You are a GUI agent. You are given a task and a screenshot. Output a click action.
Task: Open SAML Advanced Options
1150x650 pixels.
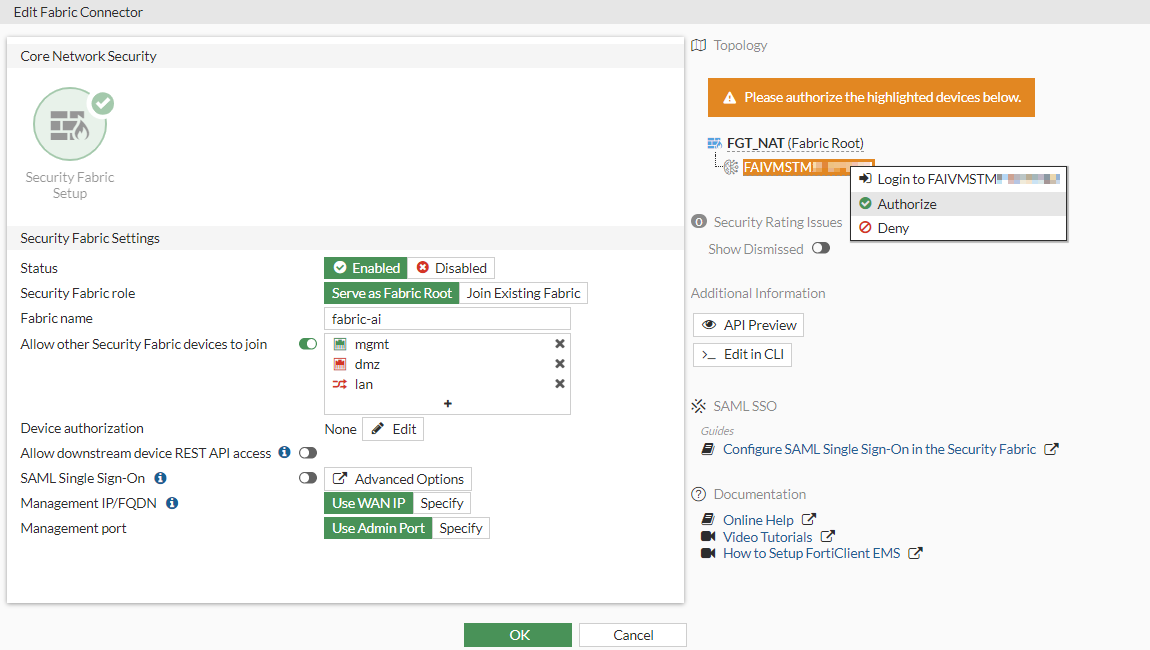pyautogui.click(x=398, y=479)
